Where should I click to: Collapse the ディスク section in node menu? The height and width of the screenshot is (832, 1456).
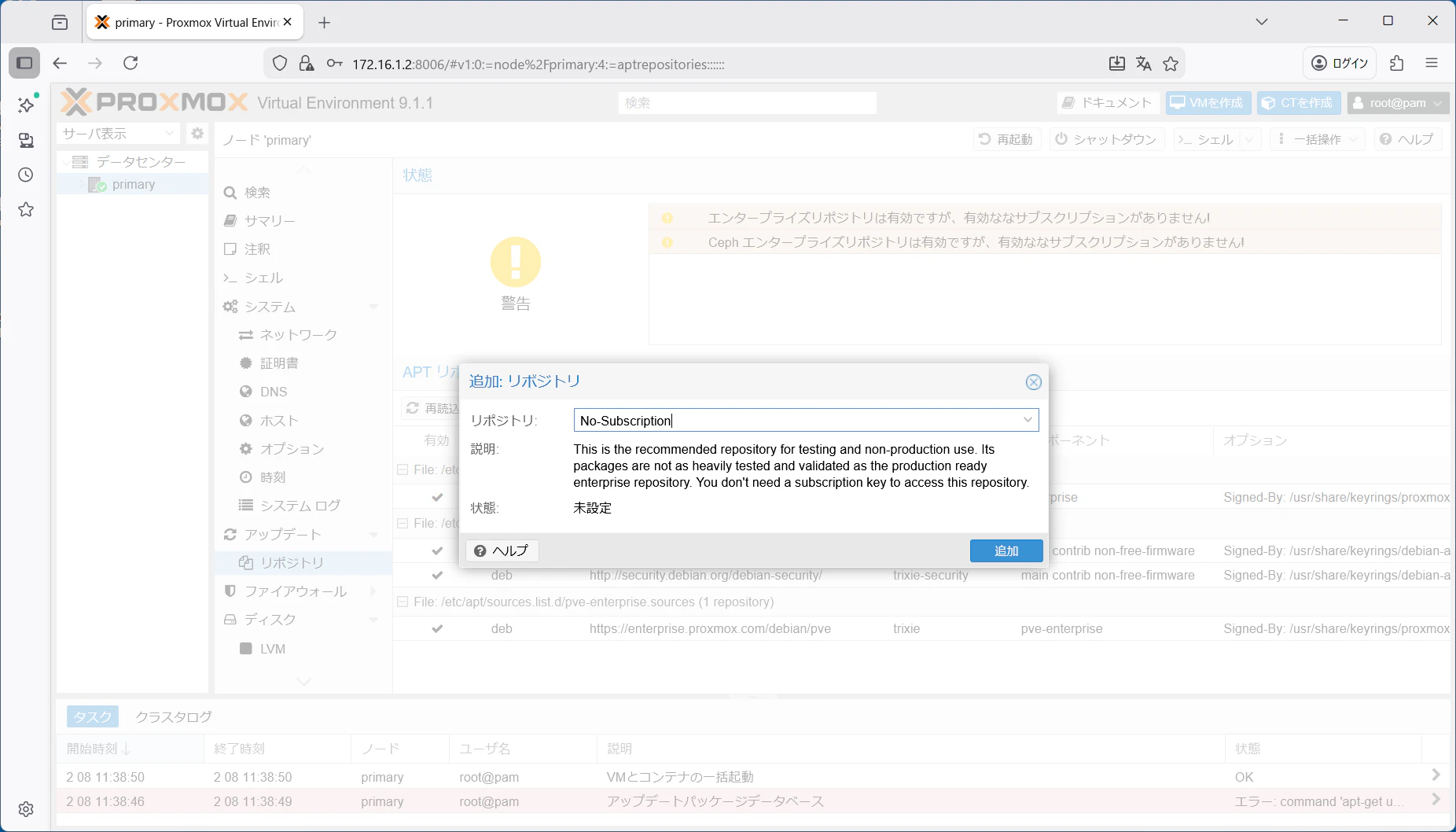point(373,620)
